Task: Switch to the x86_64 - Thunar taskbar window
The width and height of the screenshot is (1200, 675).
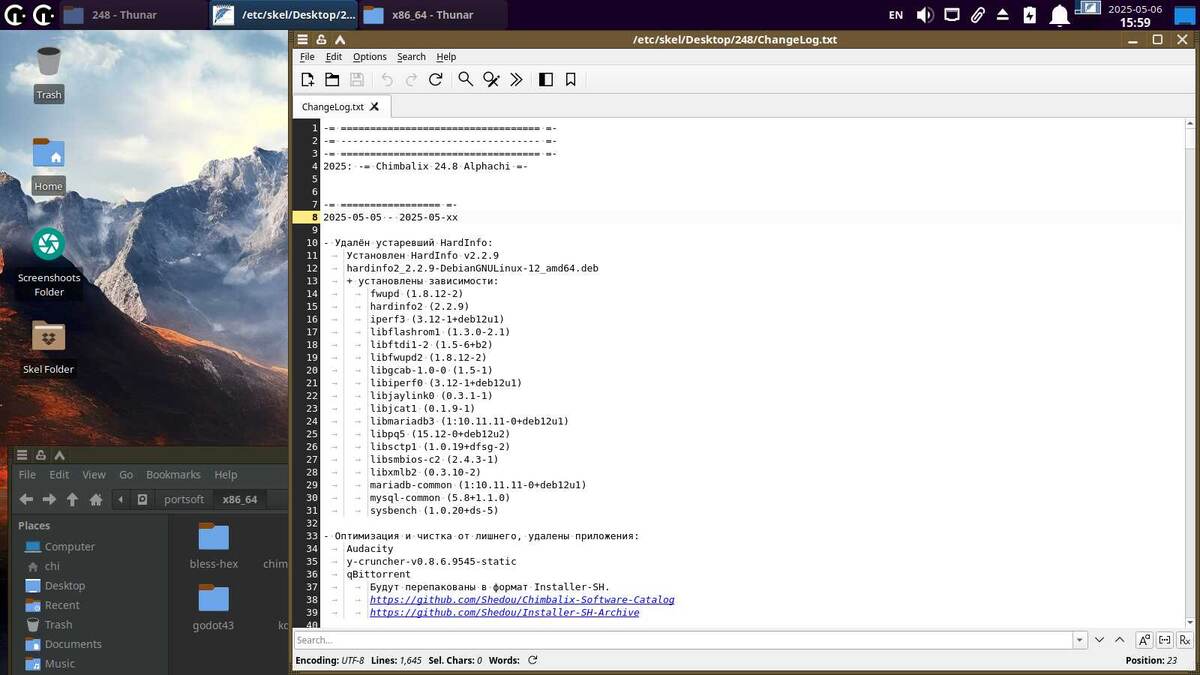Action: tap(432, 15)
